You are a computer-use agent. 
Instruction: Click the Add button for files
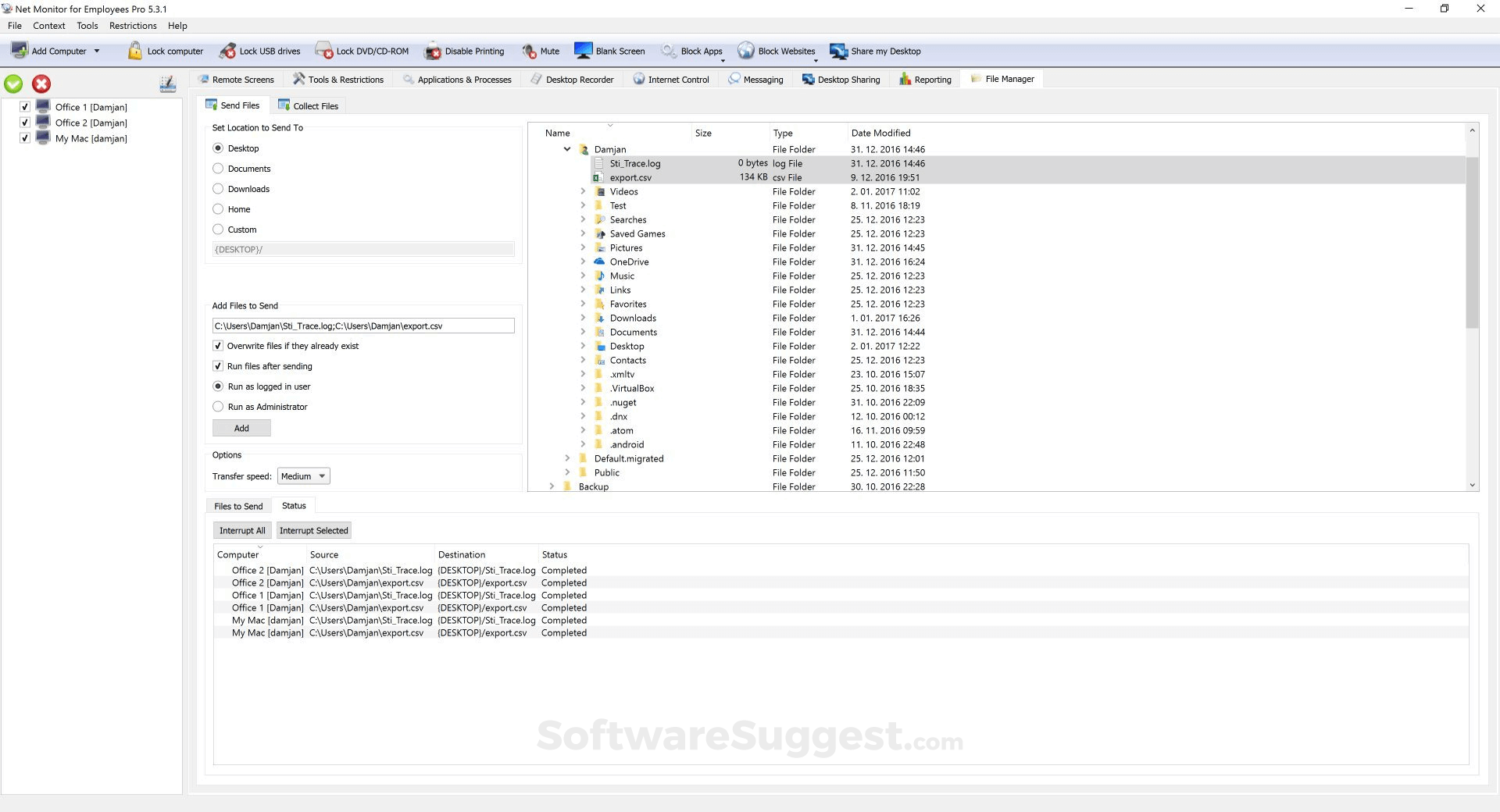coord(241,429)
